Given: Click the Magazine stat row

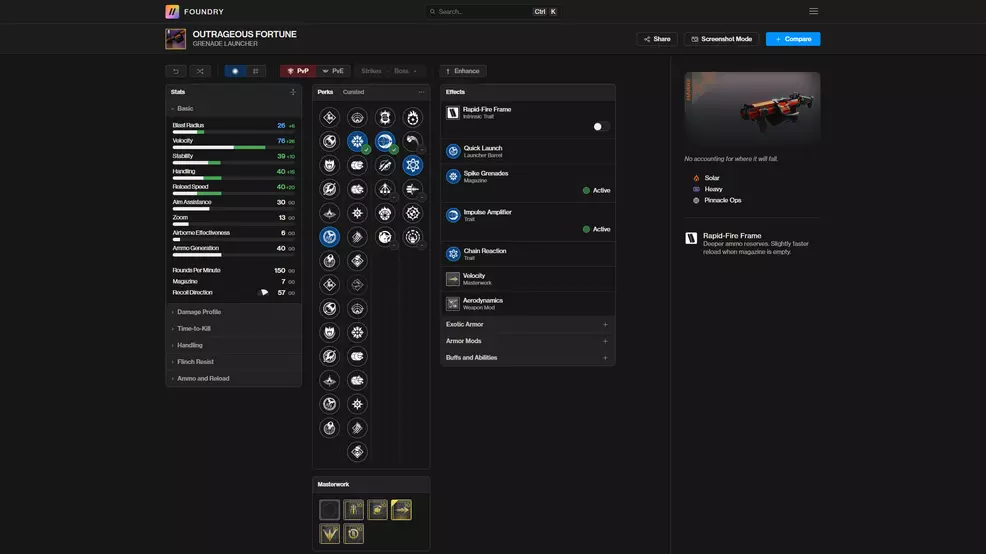Looking at the screenshot, I should (x=233, y=282).
